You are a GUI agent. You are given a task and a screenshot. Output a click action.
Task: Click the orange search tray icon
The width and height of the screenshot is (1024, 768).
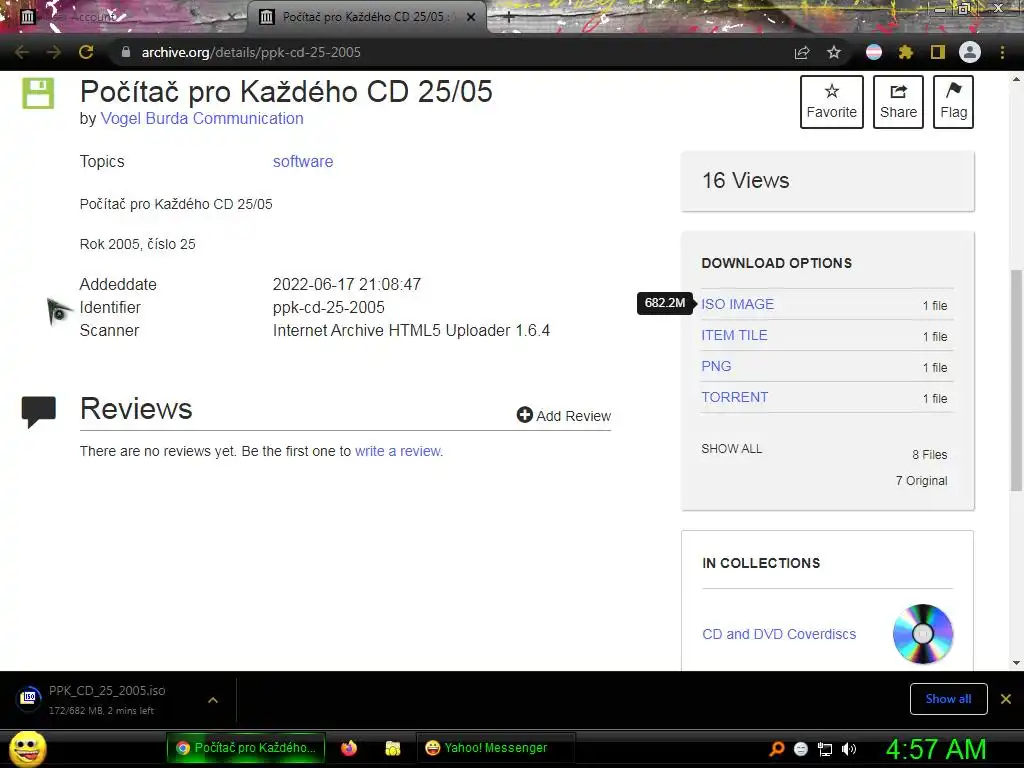click(x=776, y=749)
